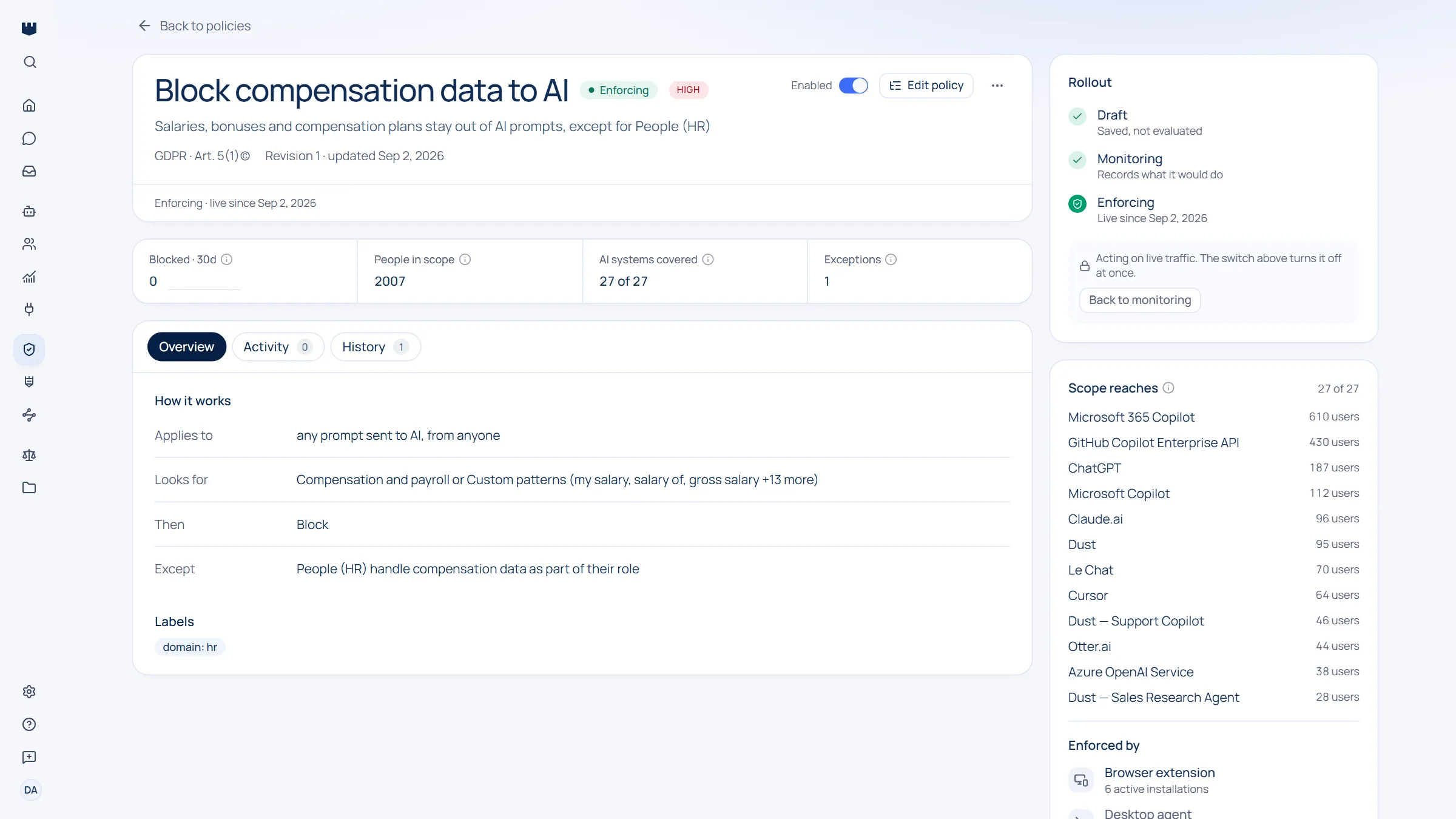Click the domain: hr label chip
Image resolution: width=1456 pixels, height=819 pixels.
coord(190,647)
